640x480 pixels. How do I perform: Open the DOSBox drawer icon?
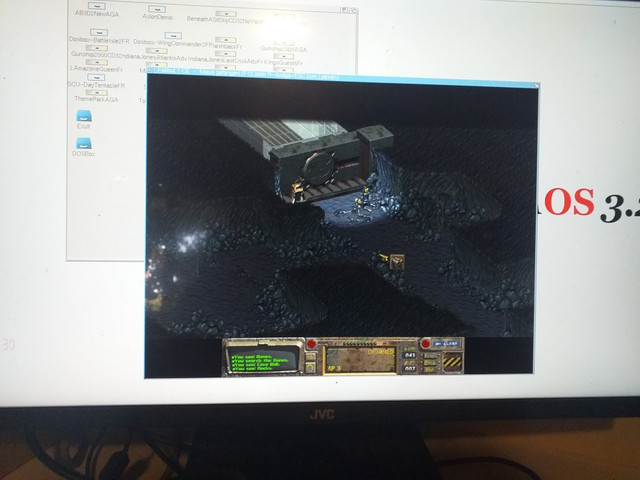pyautogui.click(x=84, y=147)
